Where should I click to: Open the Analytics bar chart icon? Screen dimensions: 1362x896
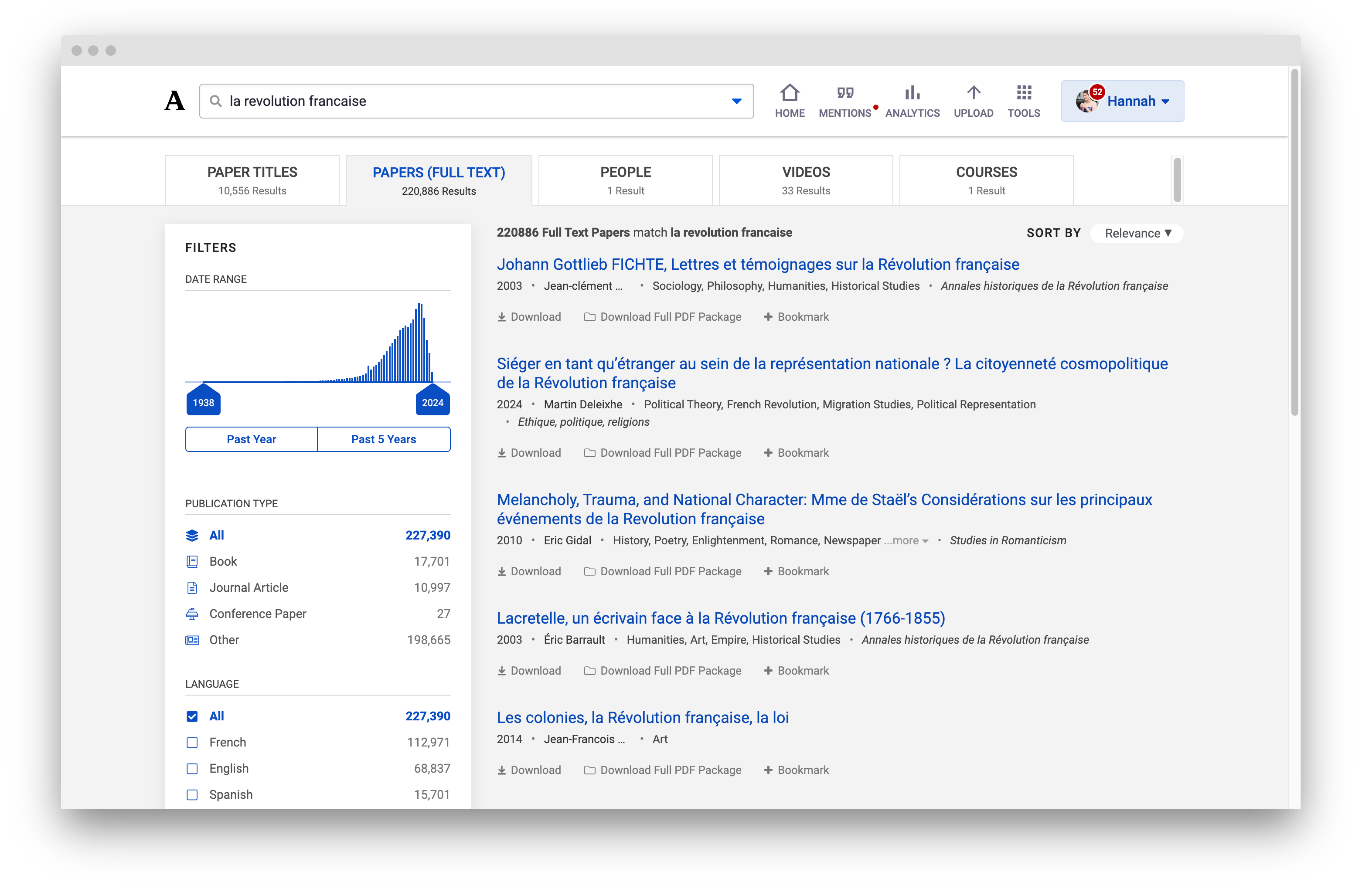(912, 93)
